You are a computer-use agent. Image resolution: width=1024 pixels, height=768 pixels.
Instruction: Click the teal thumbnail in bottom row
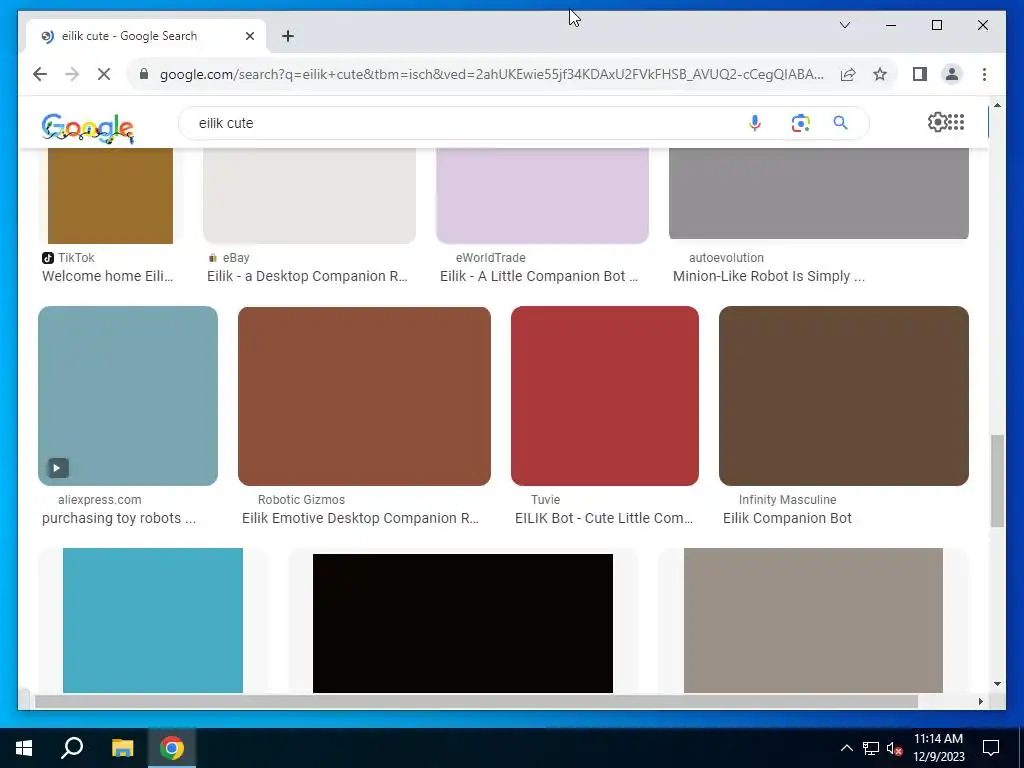153,620
